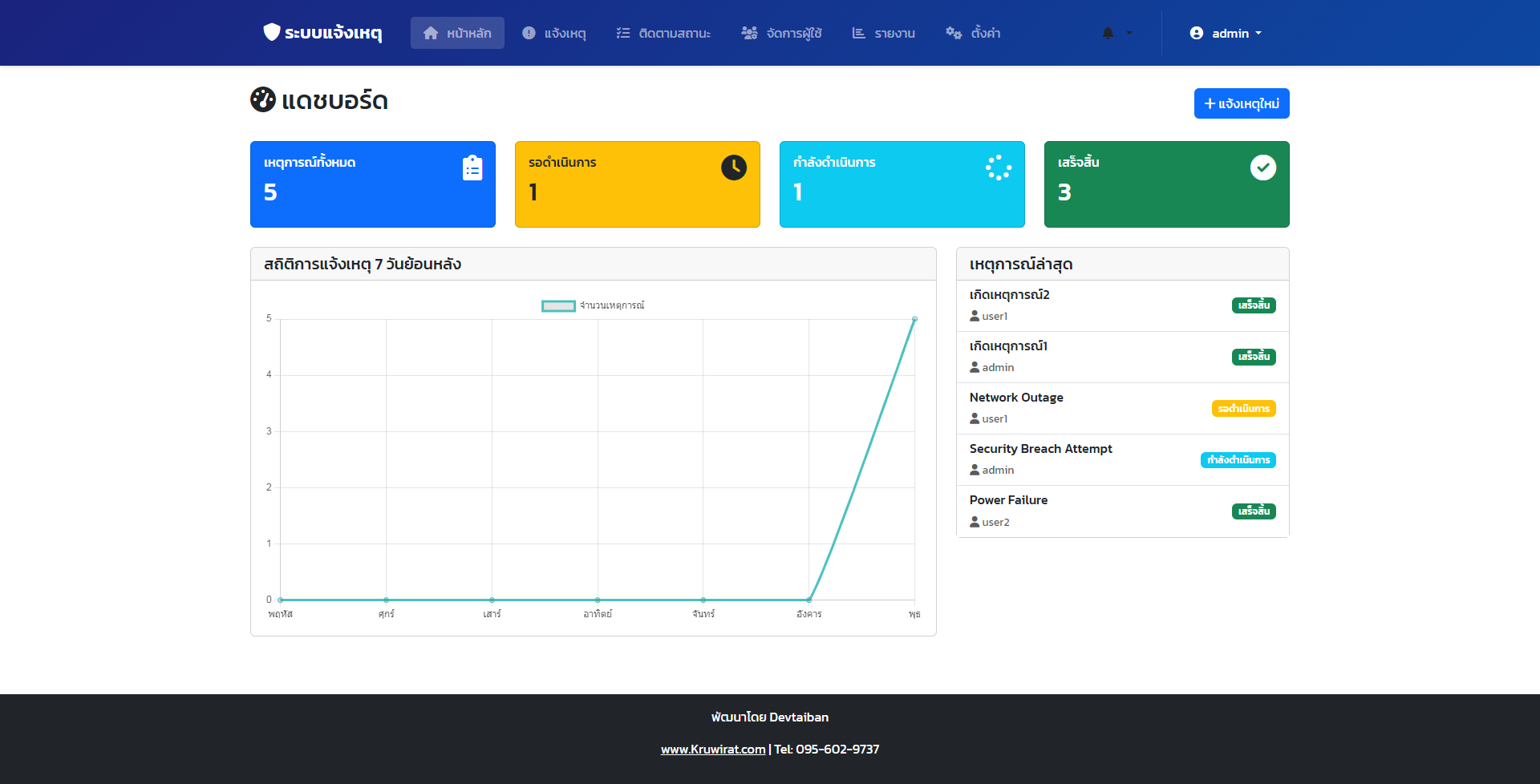Viewport: 1540px width, 784px height.
Task: Click the chart data point at พธ
Action: click(x=914, y=319)
